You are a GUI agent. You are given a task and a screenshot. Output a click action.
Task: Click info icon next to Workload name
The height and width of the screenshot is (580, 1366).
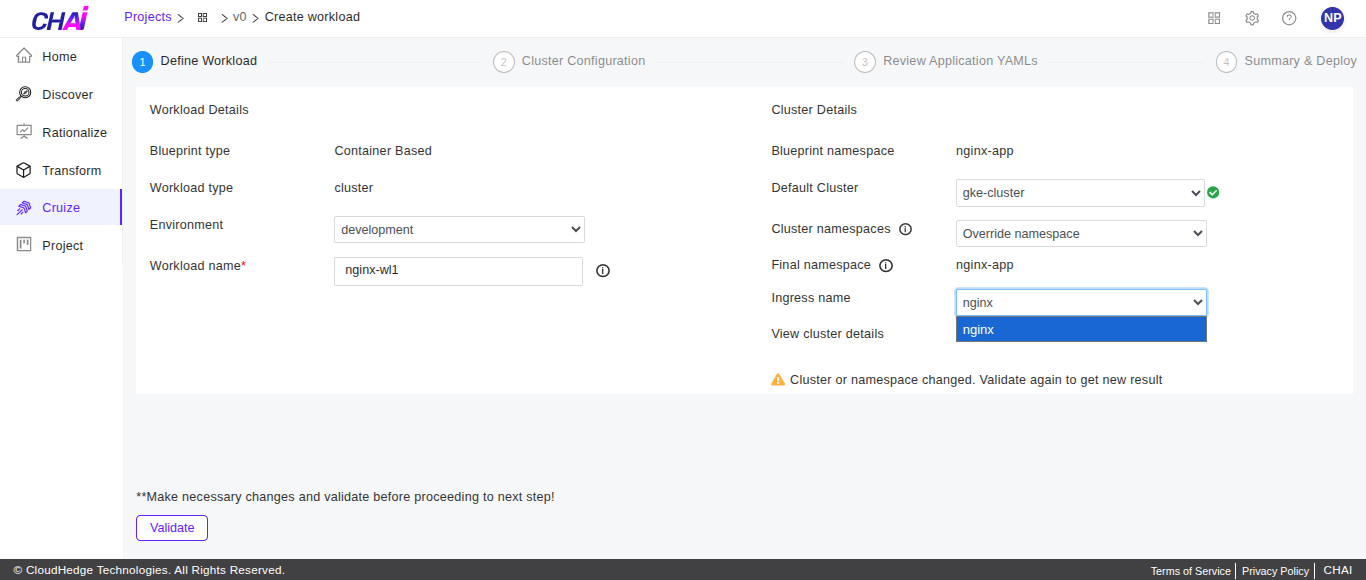point(603,271)
